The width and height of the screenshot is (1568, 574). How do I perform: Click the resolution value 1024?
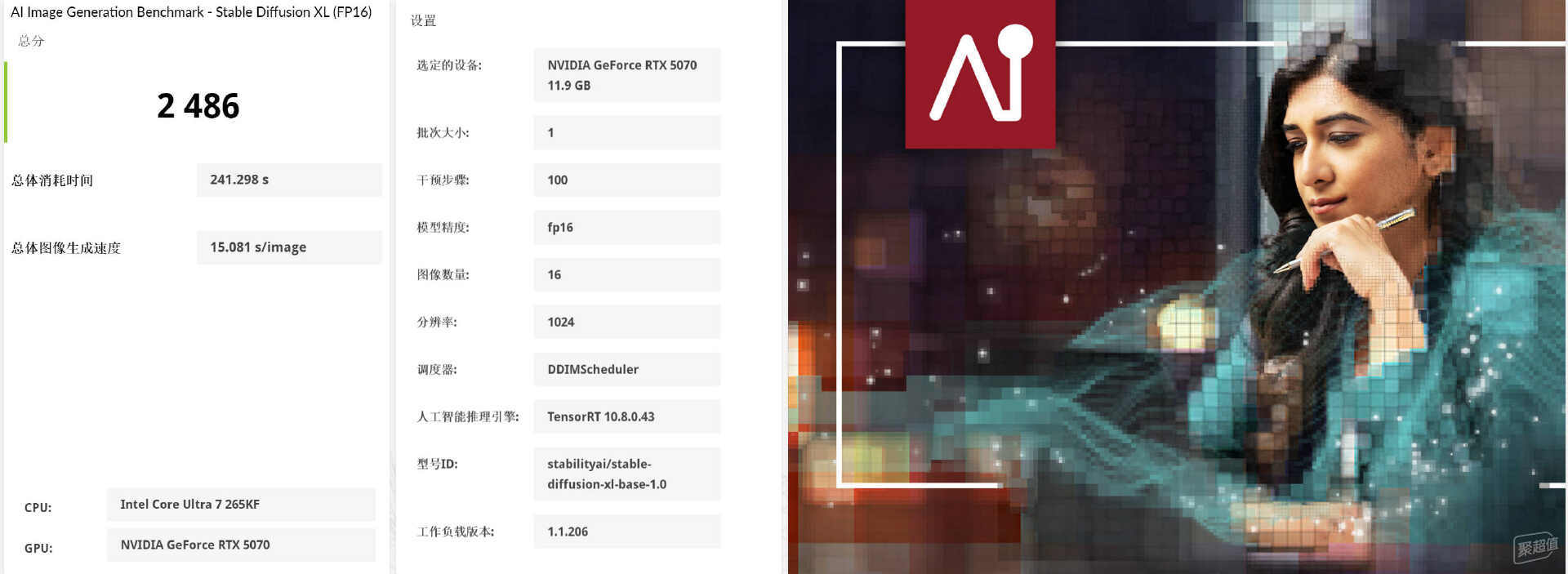[627, 322]
